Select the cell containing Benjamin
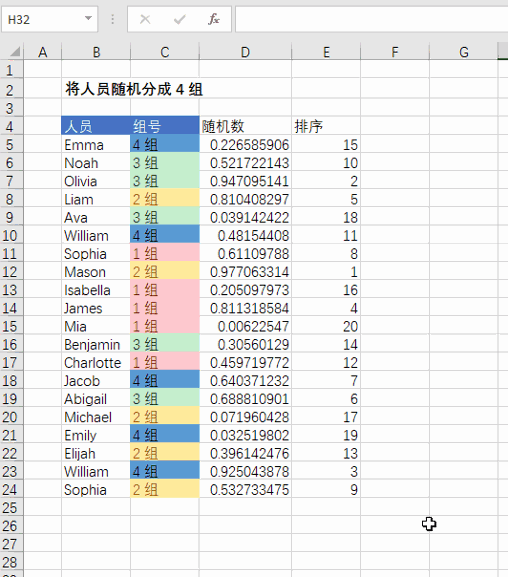Viewport: 508px width, 577px height. coord(96,344)
